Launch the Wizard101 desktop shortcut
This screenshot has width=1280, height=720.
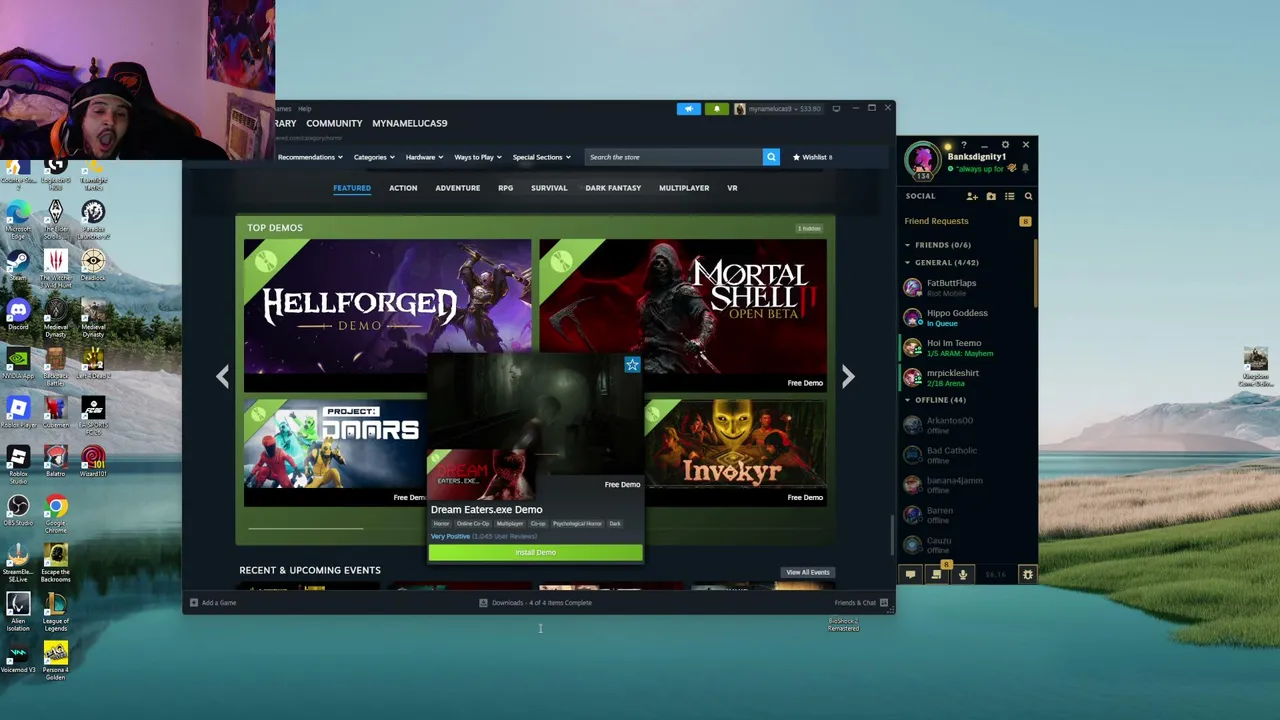pos(93,461)
